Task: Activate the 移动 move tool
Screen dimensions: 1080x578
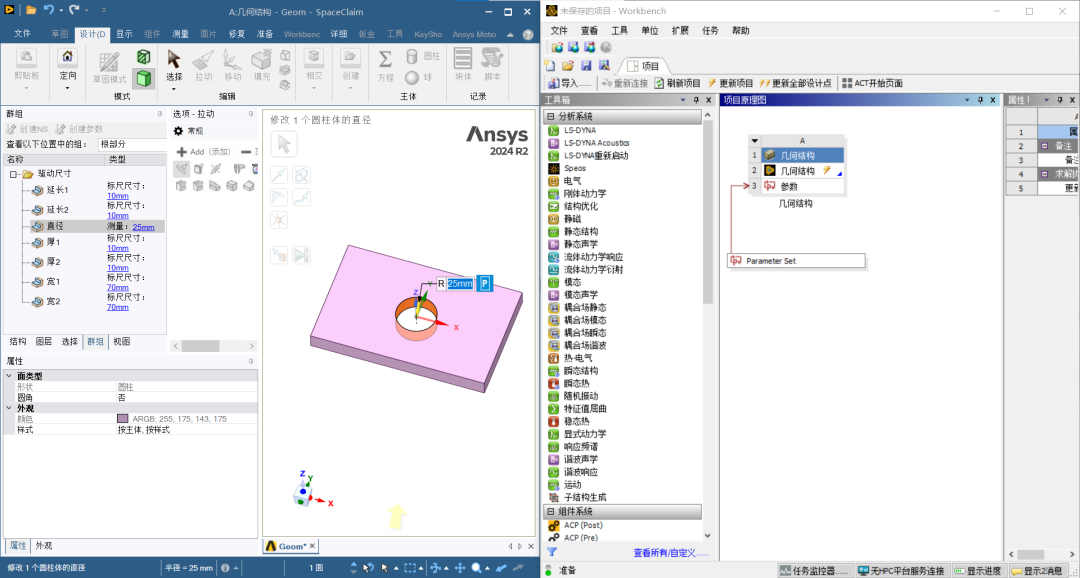Action: coord(232,65)
